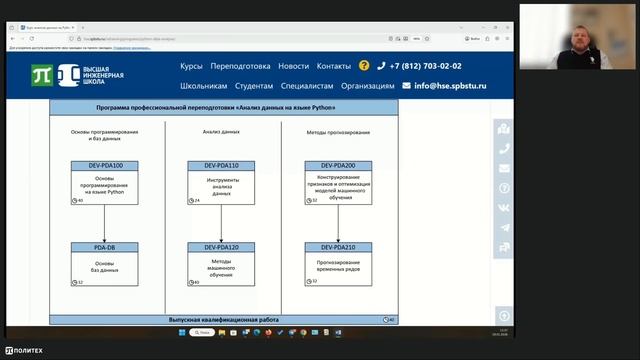
Task: Click the Анализ данных column heading
Action: (221, 132)
